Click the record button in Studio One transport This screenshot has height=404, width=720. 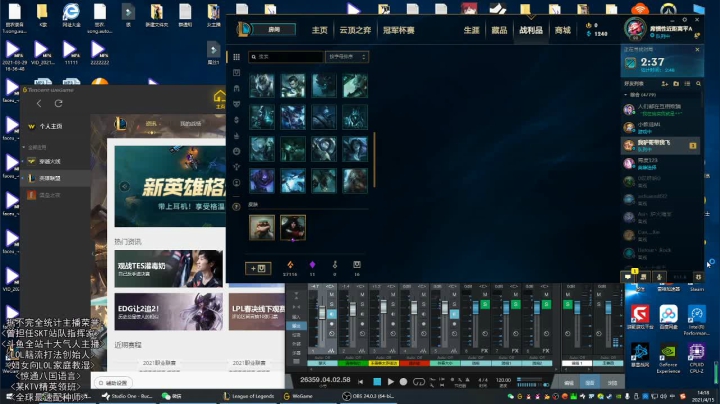click(x=403, y=382)
